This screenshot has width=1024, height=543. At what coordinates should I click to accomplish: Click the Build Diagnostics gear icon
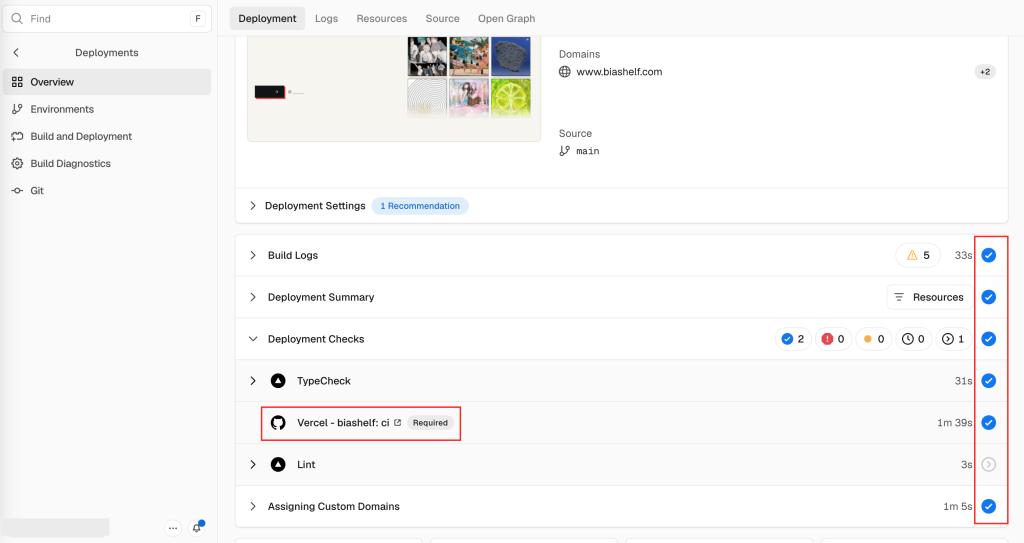click(x=17, y=163)
